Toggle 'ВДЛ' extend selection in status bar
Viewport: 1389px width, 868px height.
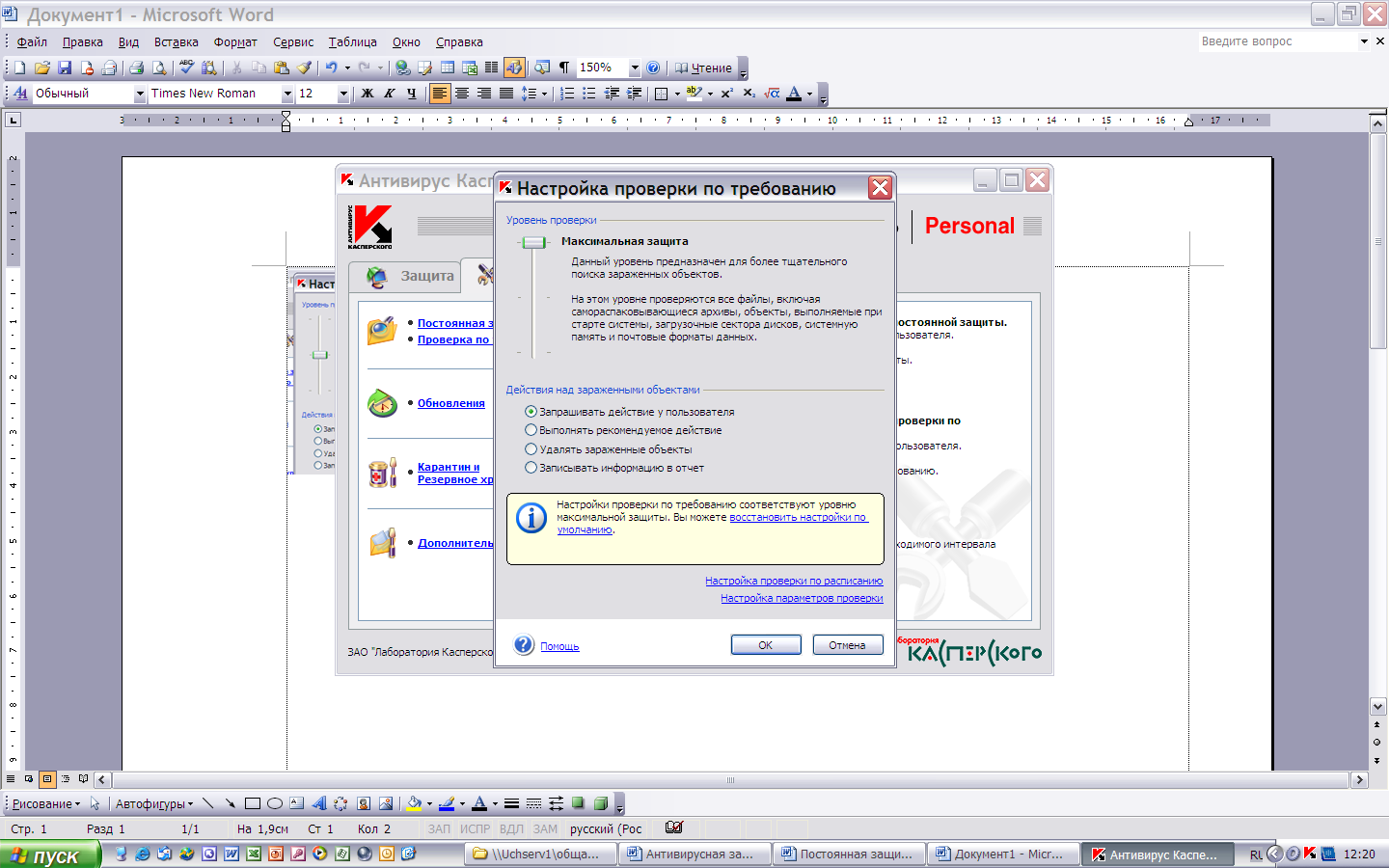(x=511, y=828)
